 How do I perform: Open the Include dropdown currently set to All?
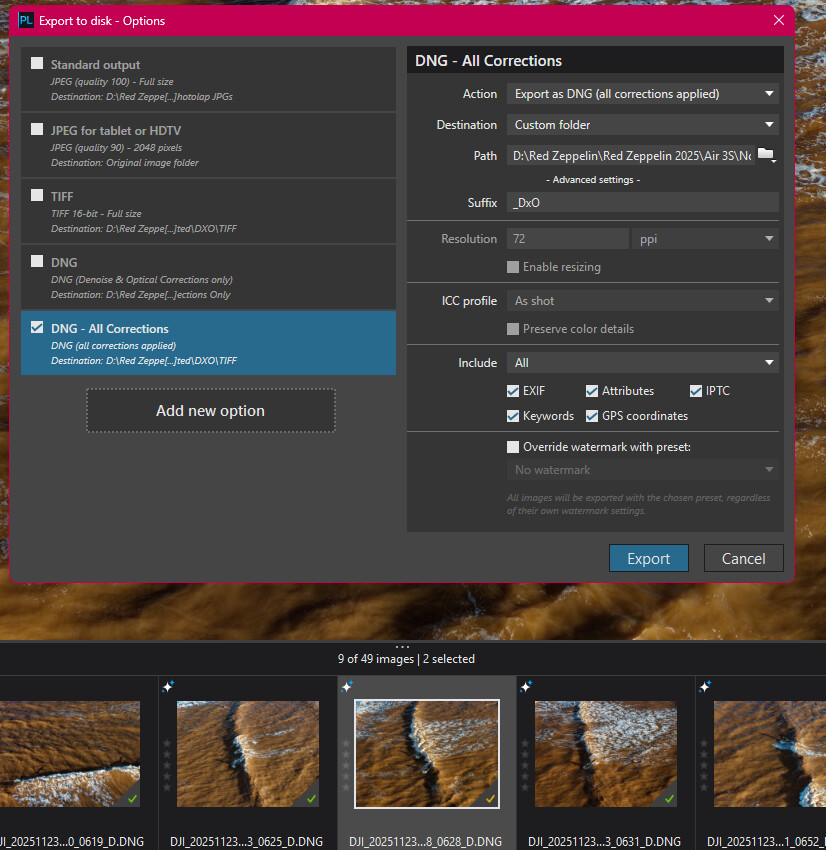[642, 362]
